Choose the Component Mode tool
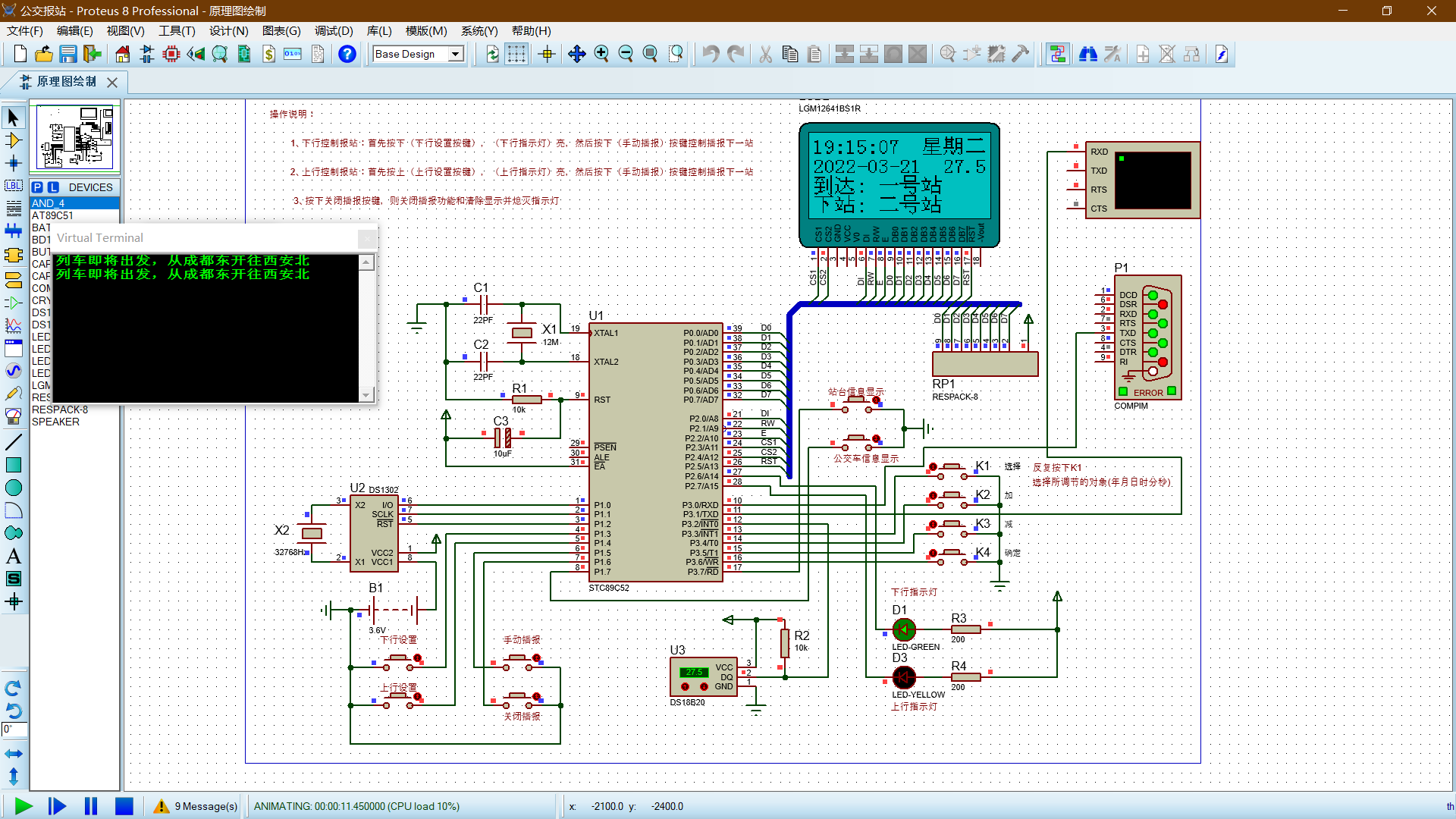Image resolution: width=1456 pixels, height=819 pixels. point(14,140)
